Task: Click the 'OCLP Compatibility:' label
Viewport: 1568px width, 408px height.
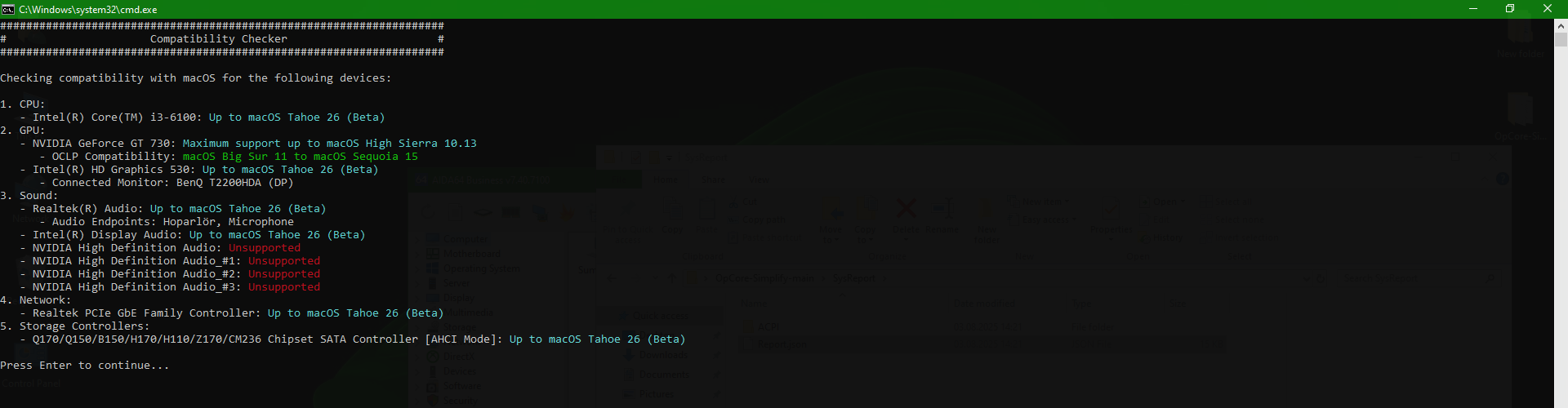Action: [x=114, y=156]
